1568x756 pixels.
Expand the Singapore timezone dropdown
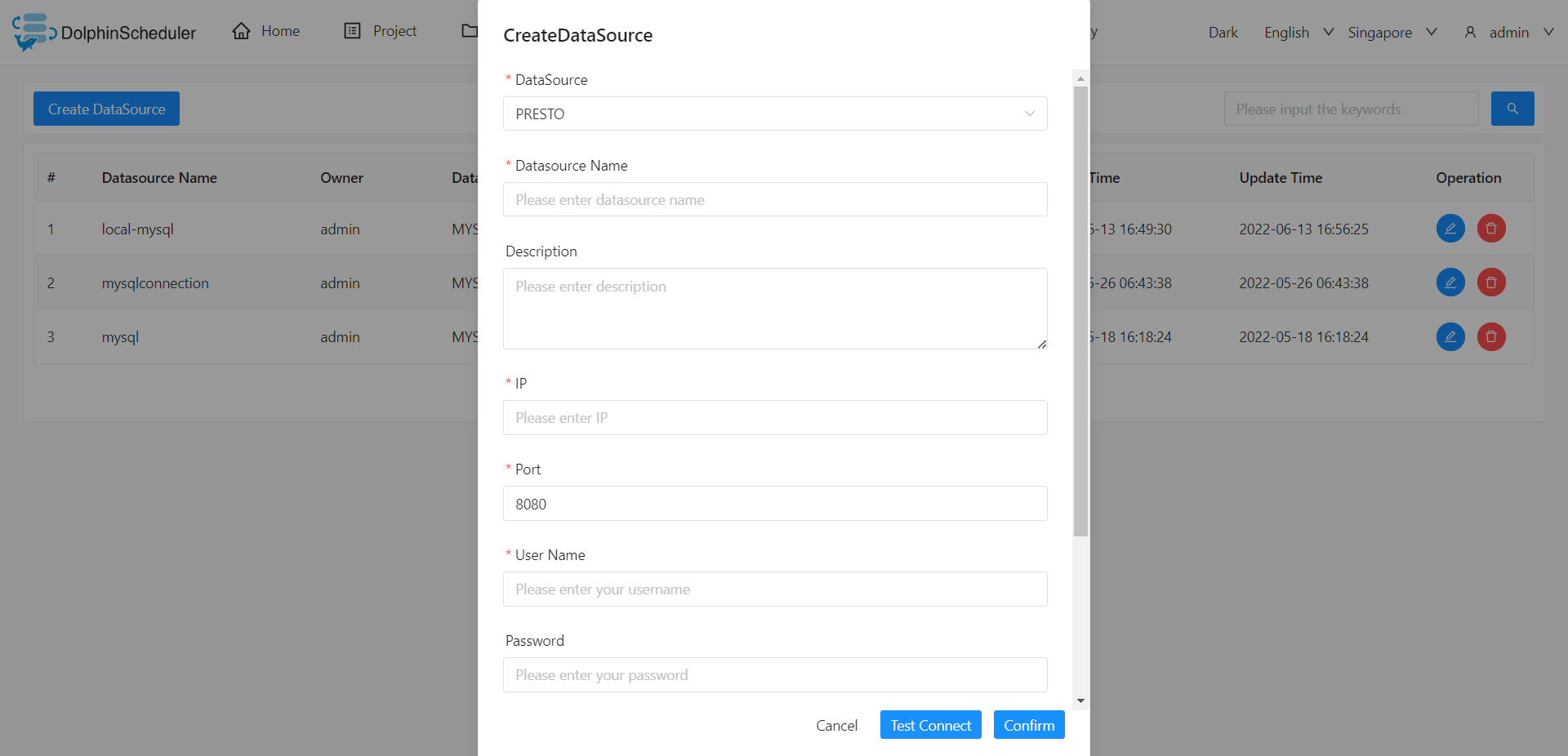click(1392, 33)
